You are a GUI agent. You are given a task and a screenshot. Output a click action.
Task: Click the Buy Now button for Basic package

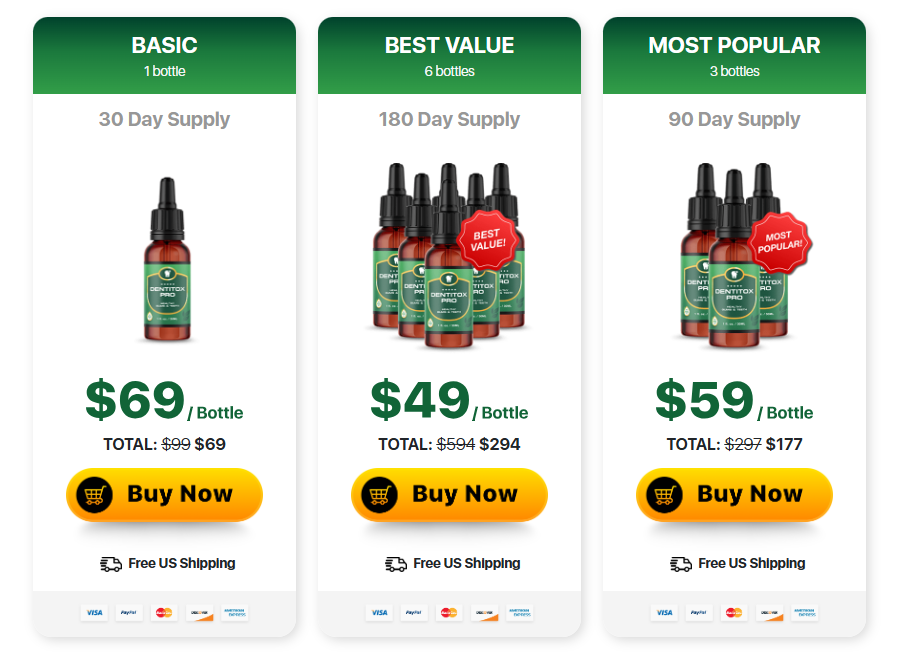point(164,495)
